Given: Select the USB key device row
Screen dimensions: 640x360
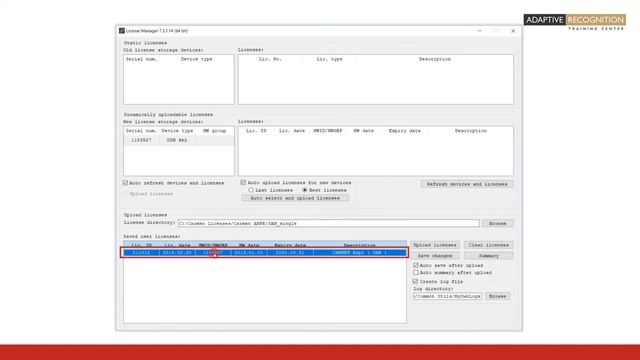Looking at the screenshot, I should [x=179, y=140].
